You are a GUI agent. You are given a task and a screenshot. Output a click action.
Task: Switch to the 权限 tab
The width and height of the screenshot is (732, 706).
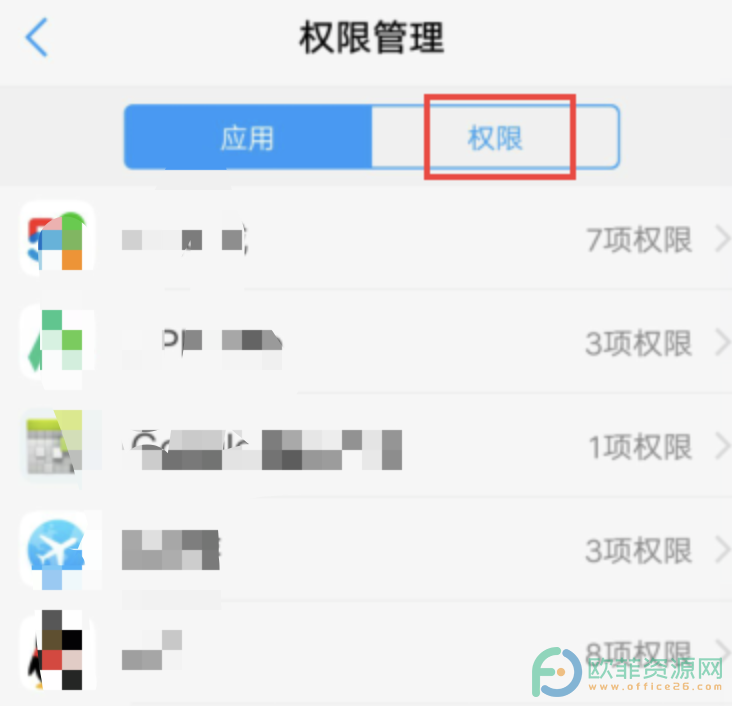point(495,137)
